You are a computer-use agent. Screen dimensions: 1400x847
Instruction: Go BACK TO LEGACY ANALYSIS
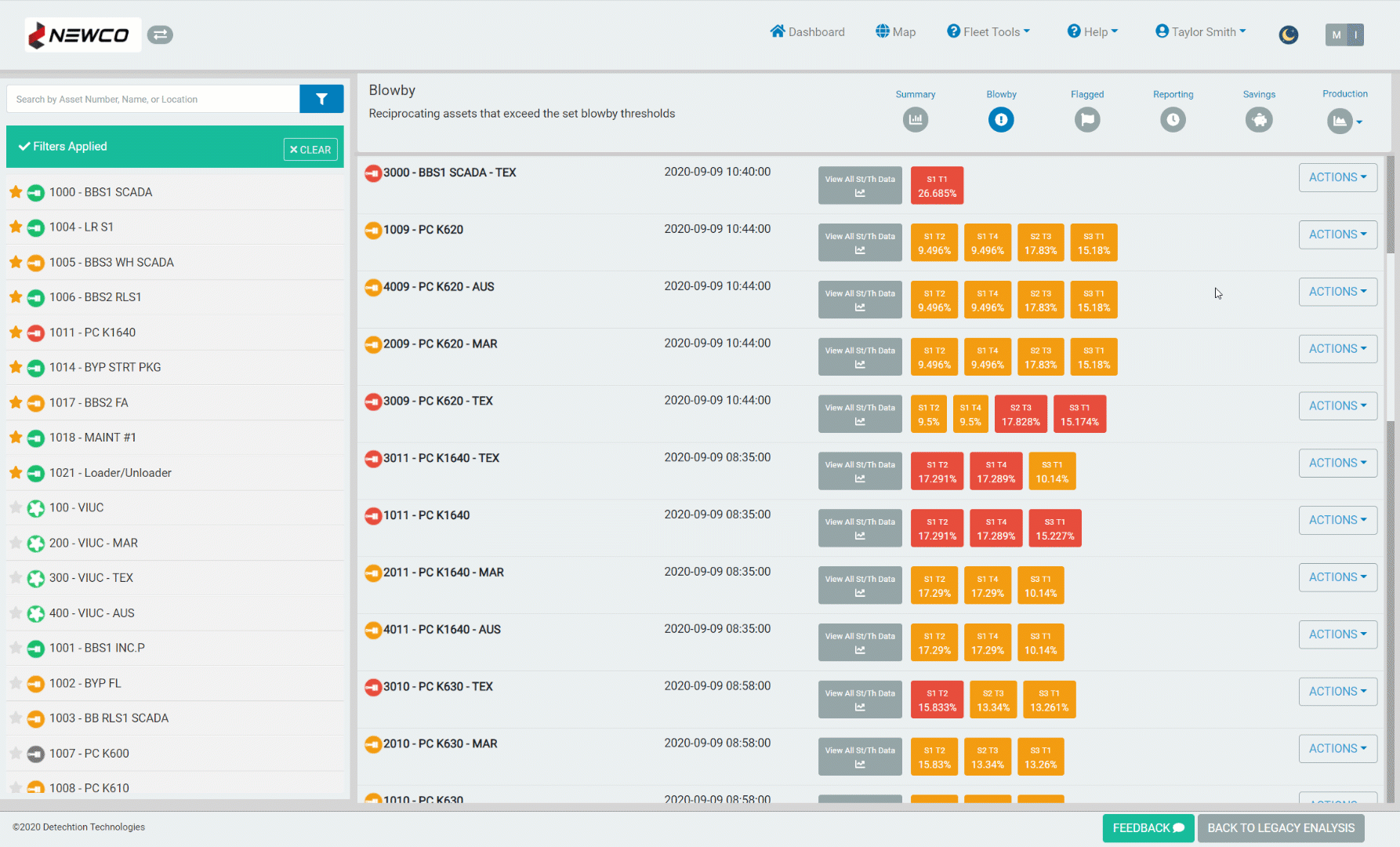pos(1281,828)
